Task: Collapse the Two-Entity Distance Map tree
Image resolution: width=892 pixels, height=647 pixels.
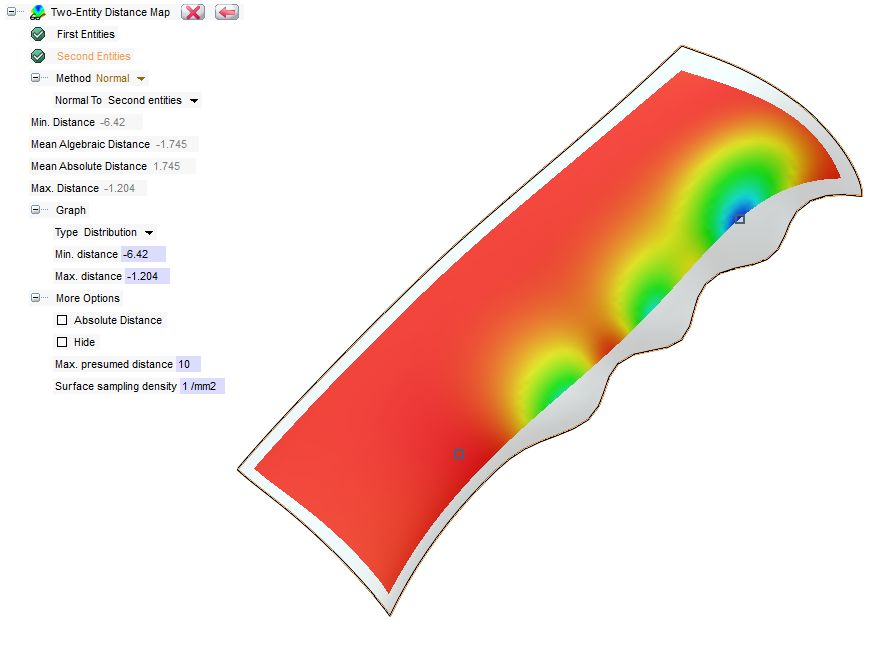Action: click(12, 13)
